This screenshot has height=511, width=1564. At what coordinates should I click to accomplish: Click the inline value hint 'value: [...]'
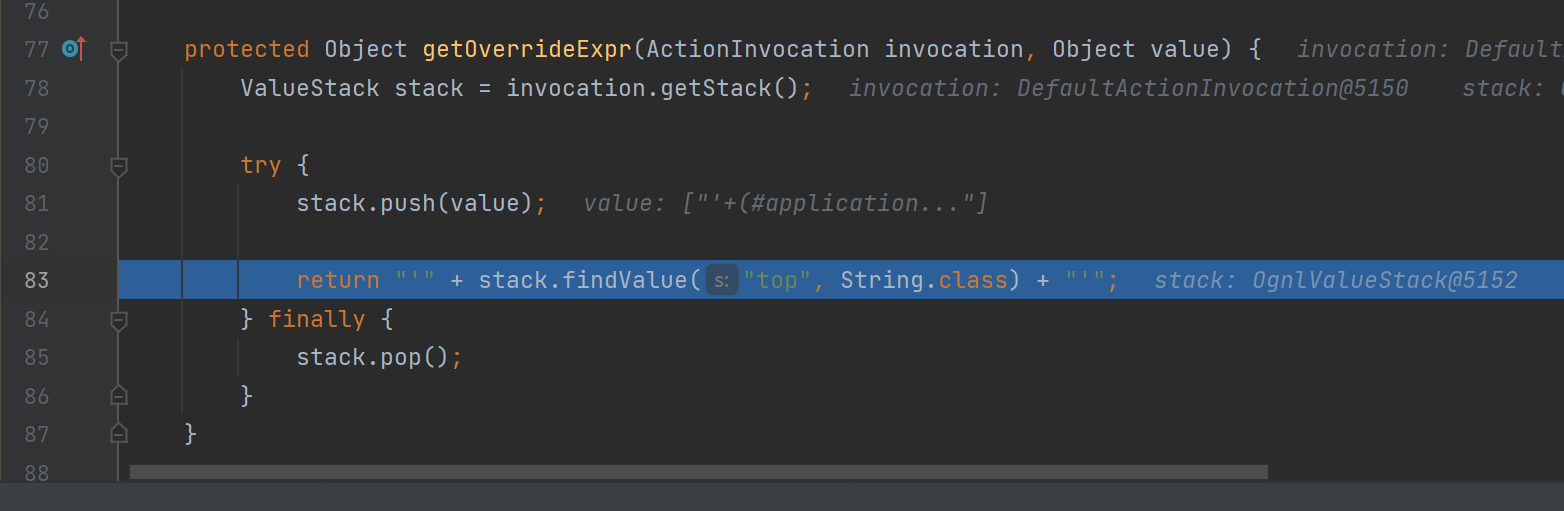pos(785,203)
